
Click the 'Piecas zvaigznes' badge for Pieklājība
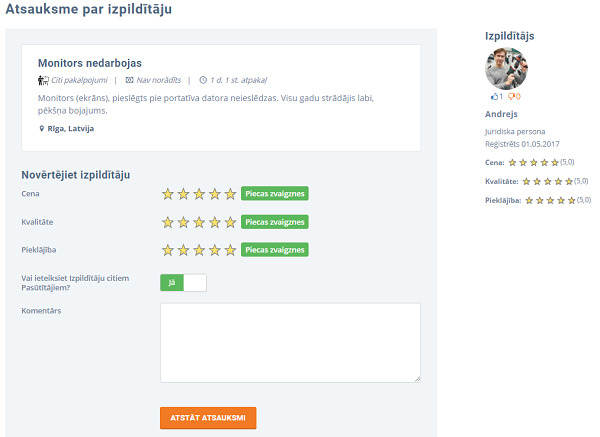274,250
